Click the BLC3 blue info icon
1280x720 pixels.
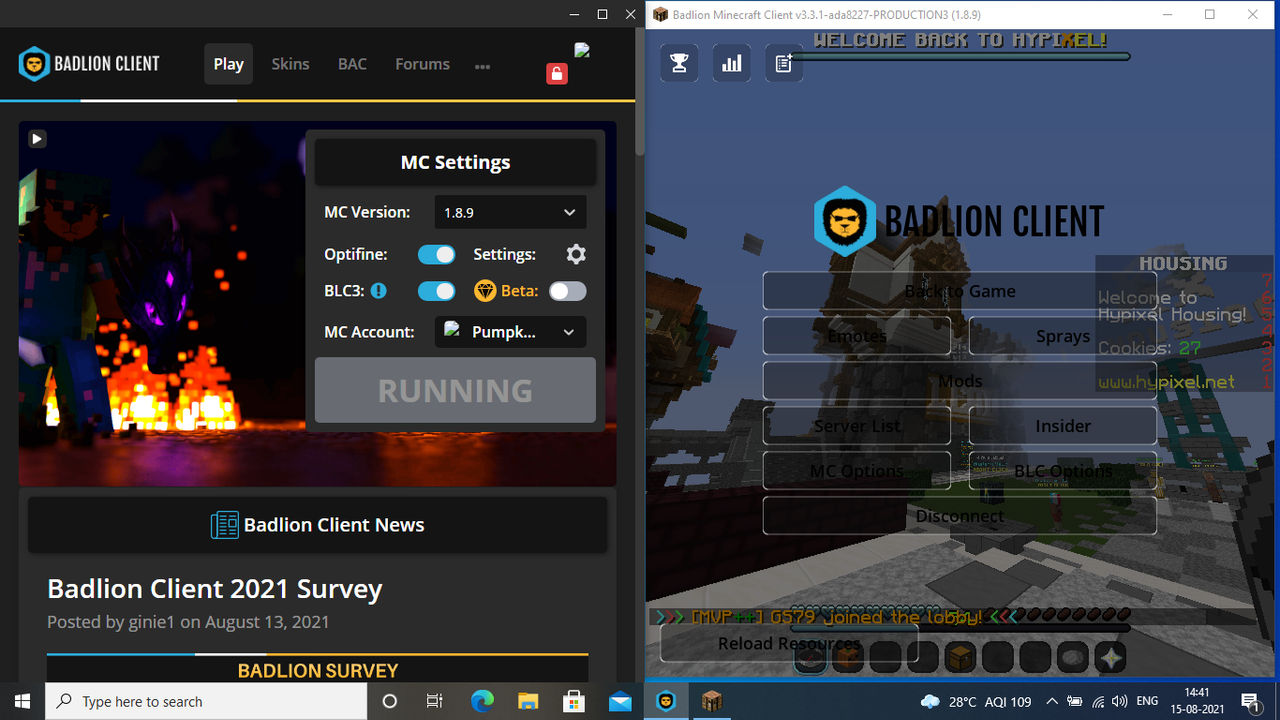(x=378, y=291)
